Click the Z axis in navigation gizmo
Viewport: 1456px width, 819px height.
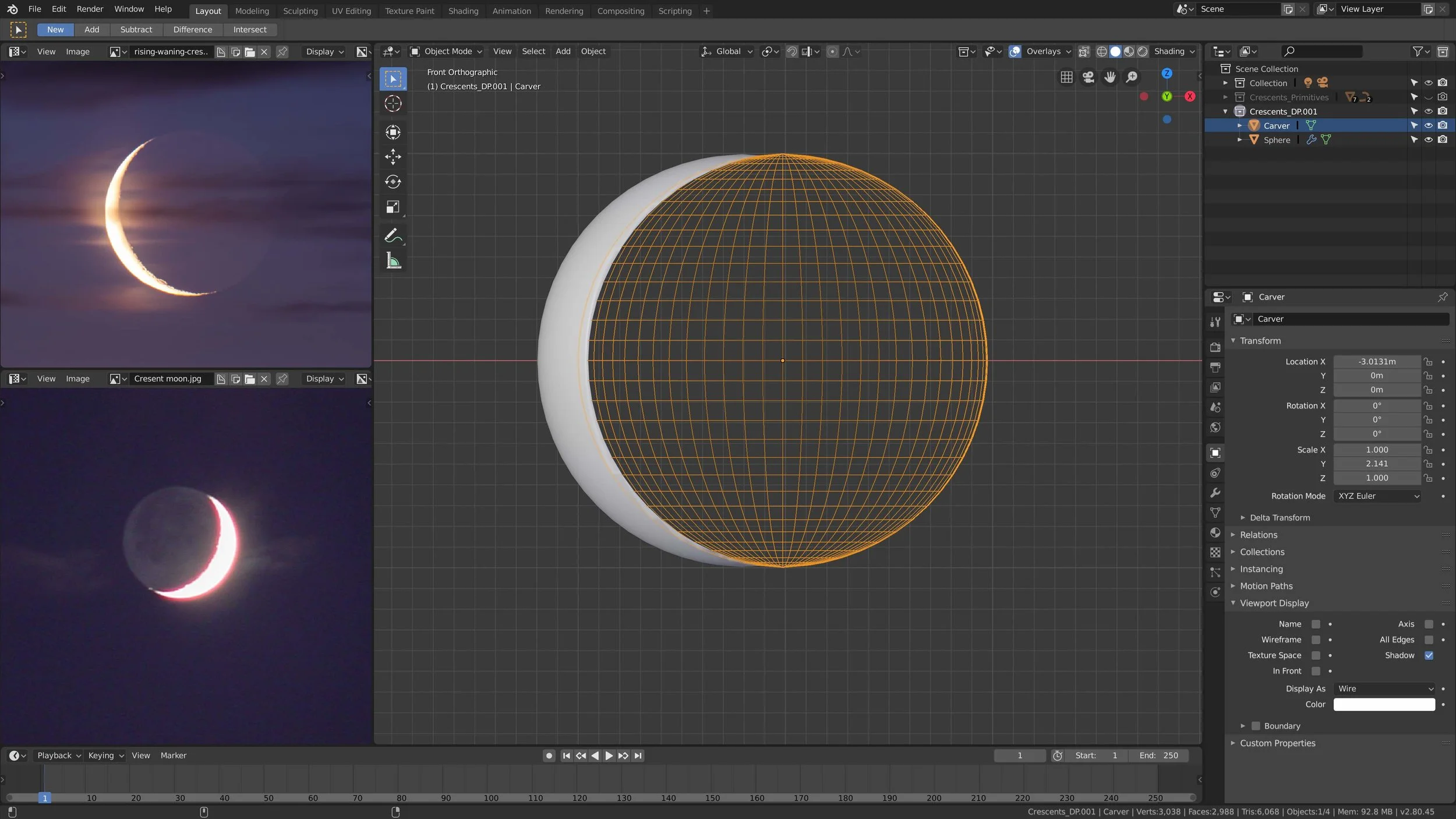tap(1167, 73)
